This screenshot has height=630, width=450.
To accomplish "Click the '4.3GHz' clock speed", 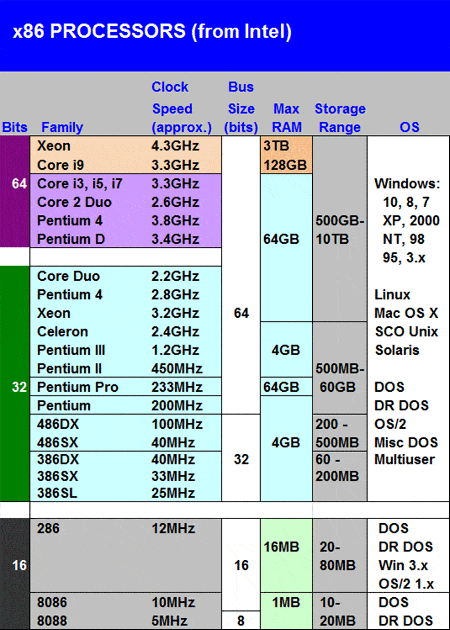I will pos(175,145).
